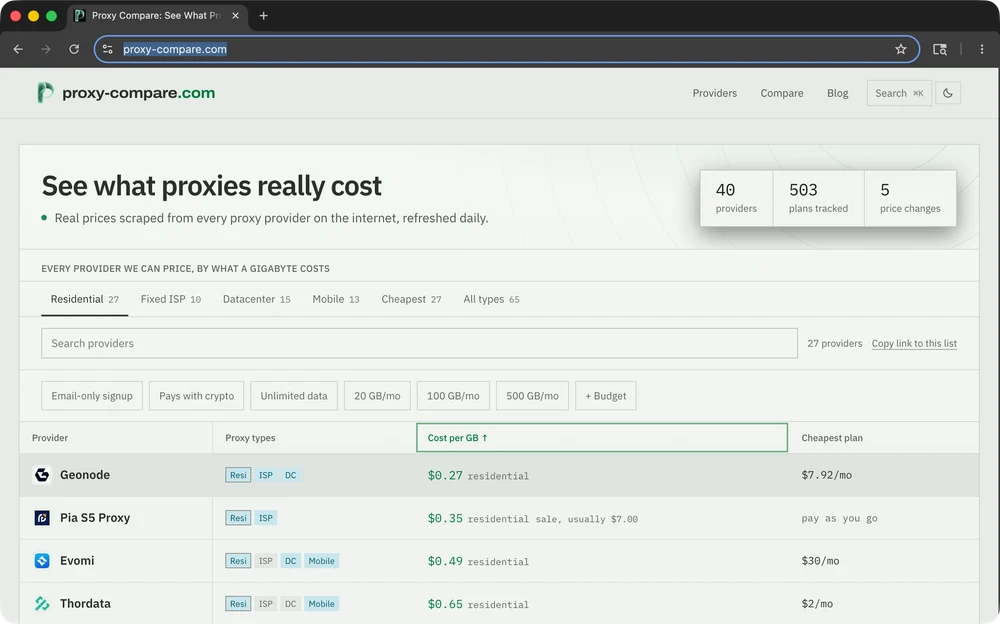The height and width of the screenshot is (624, 1000).
Task: Click the Thordata provider logo
Action: [x=42, y=604]
